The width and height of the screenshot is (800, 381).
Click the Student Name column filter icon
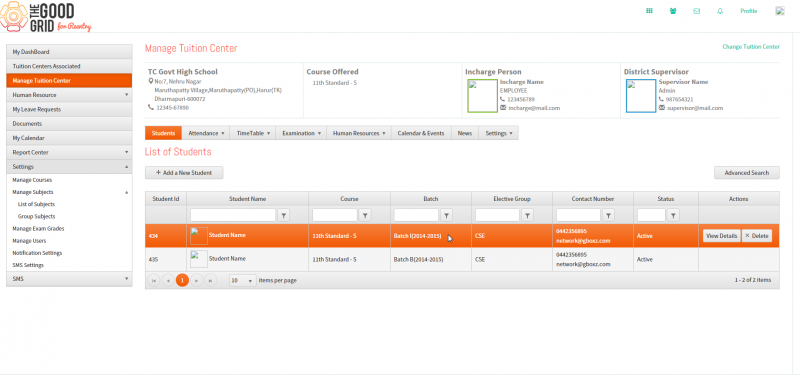tap(284, 215)
